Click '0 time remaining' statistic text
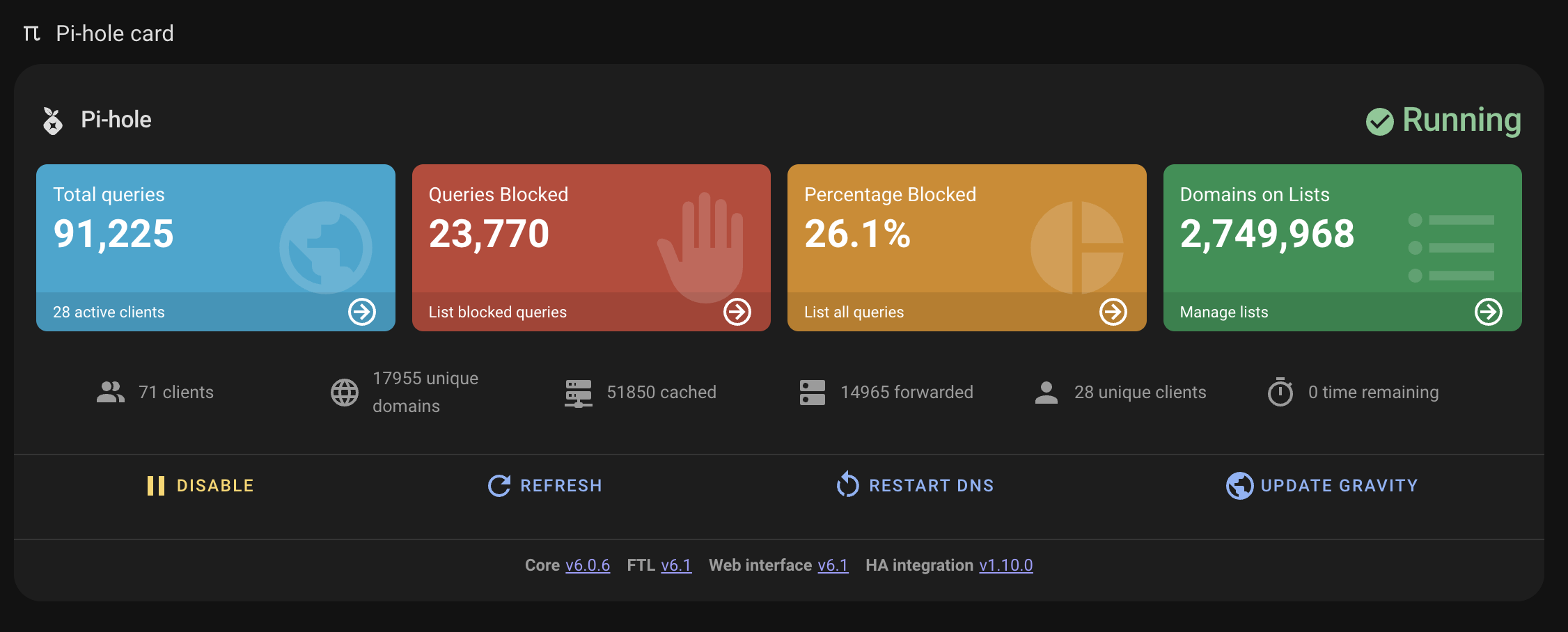 pos(1373,393)
